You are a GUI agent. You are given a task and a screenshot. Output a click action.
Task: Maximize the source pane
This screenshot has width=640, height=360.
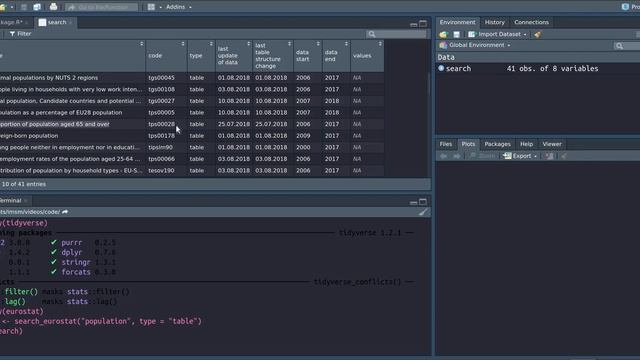coord(423,24)
